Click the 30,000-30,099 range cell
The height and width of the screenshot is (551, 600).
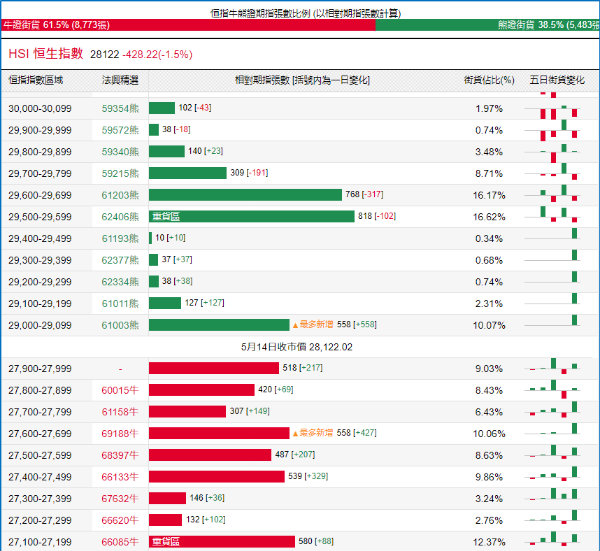[x=40, y=109]
